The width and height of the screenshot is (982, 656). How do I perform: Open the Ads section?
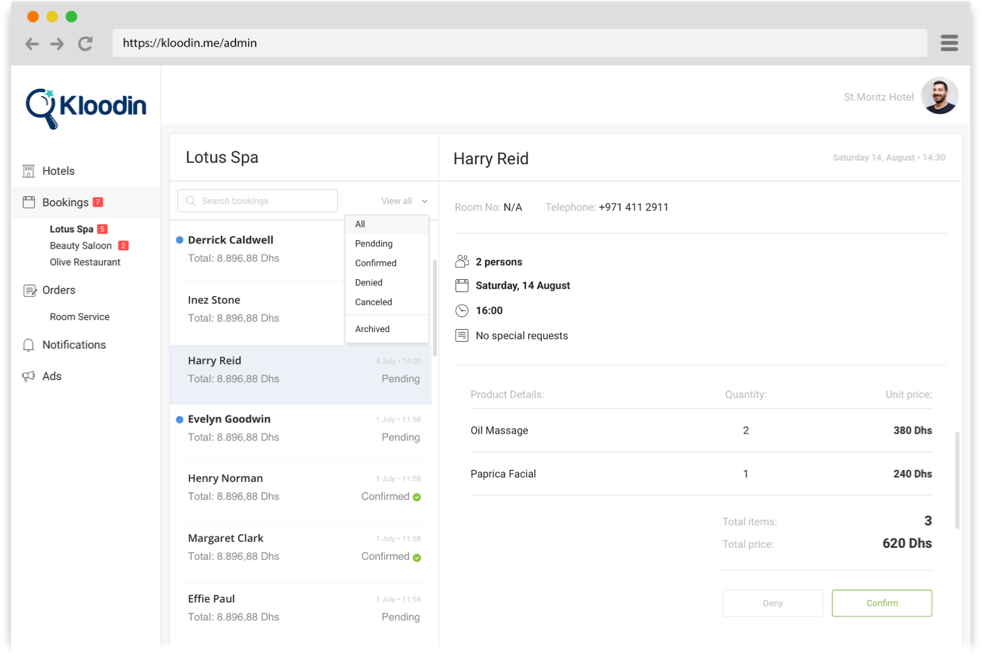pyautogui.click(x=52, y=377)
